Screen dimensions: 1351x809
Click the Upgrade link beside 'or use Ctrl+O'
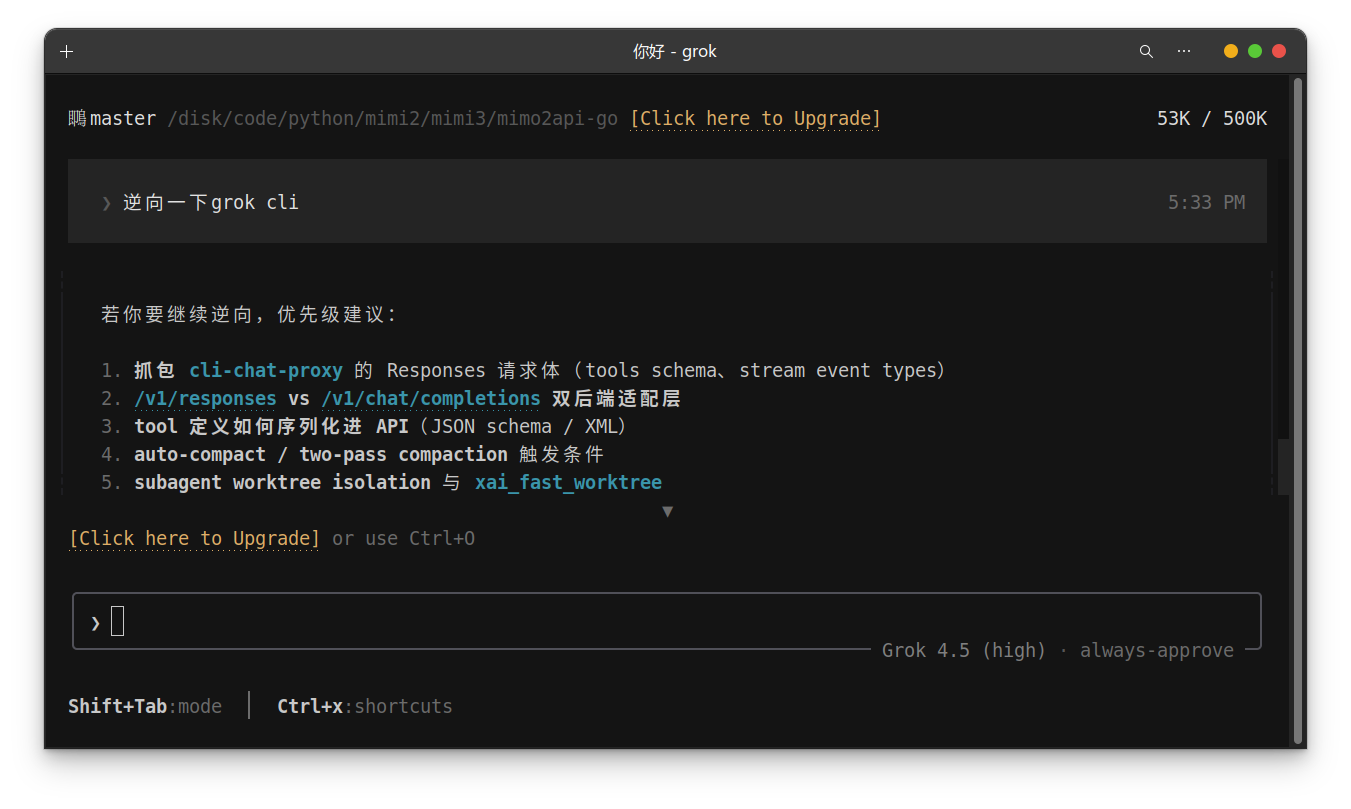195,539
